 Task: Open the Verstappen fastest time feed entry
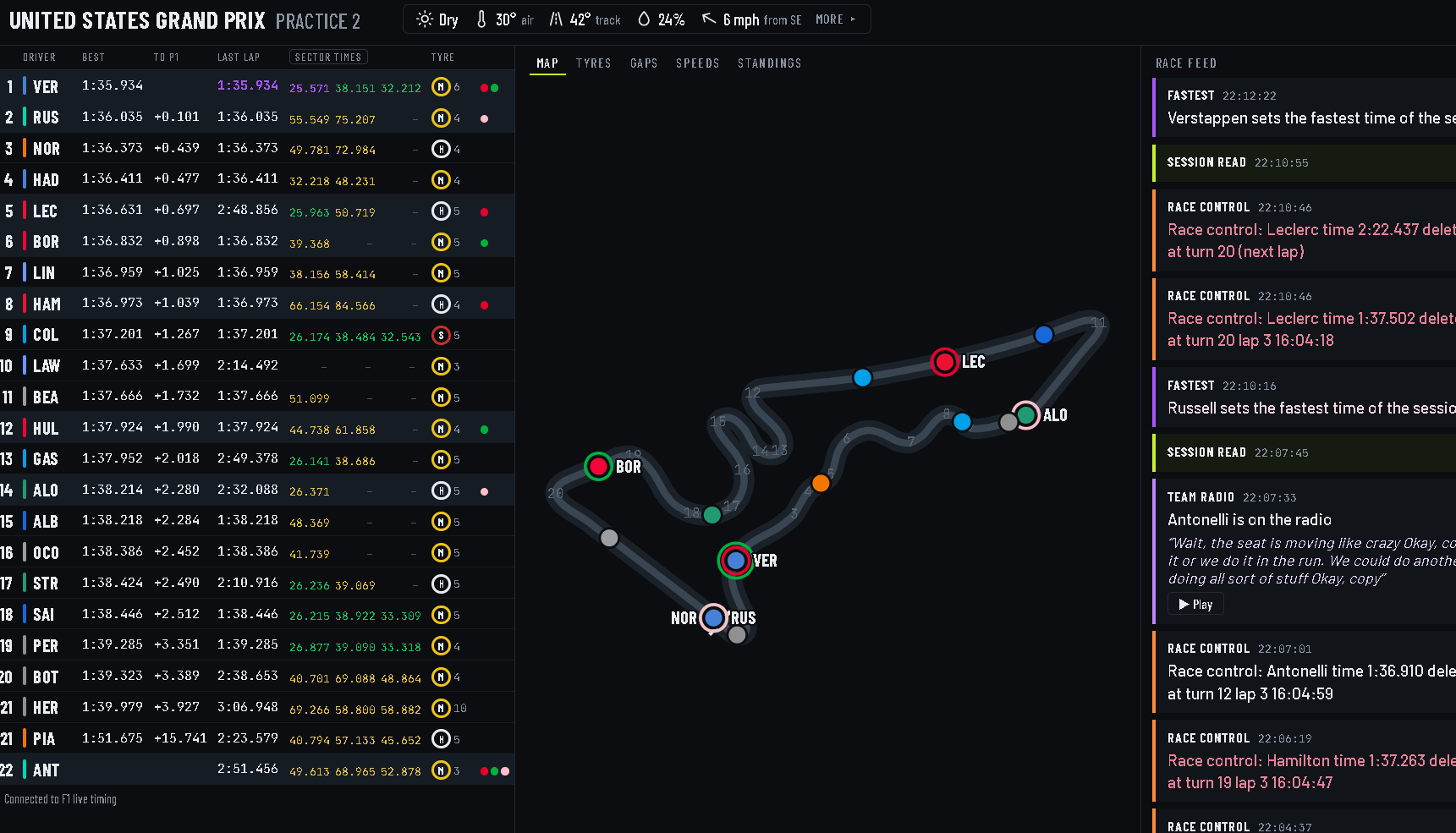[x=1304, y=107]
